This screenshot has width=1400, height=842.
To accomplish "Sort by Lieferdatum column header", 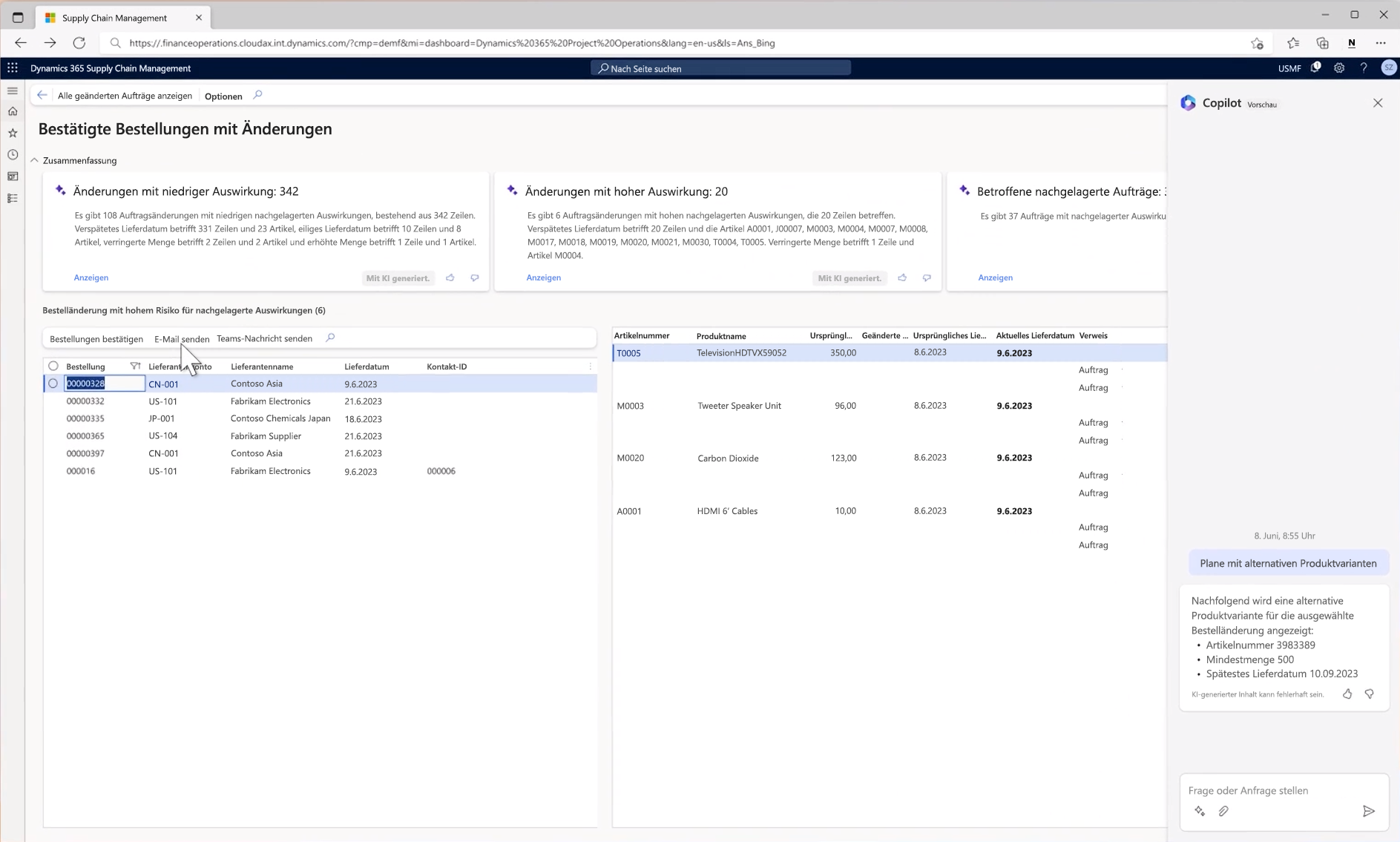I will [367, 366].
